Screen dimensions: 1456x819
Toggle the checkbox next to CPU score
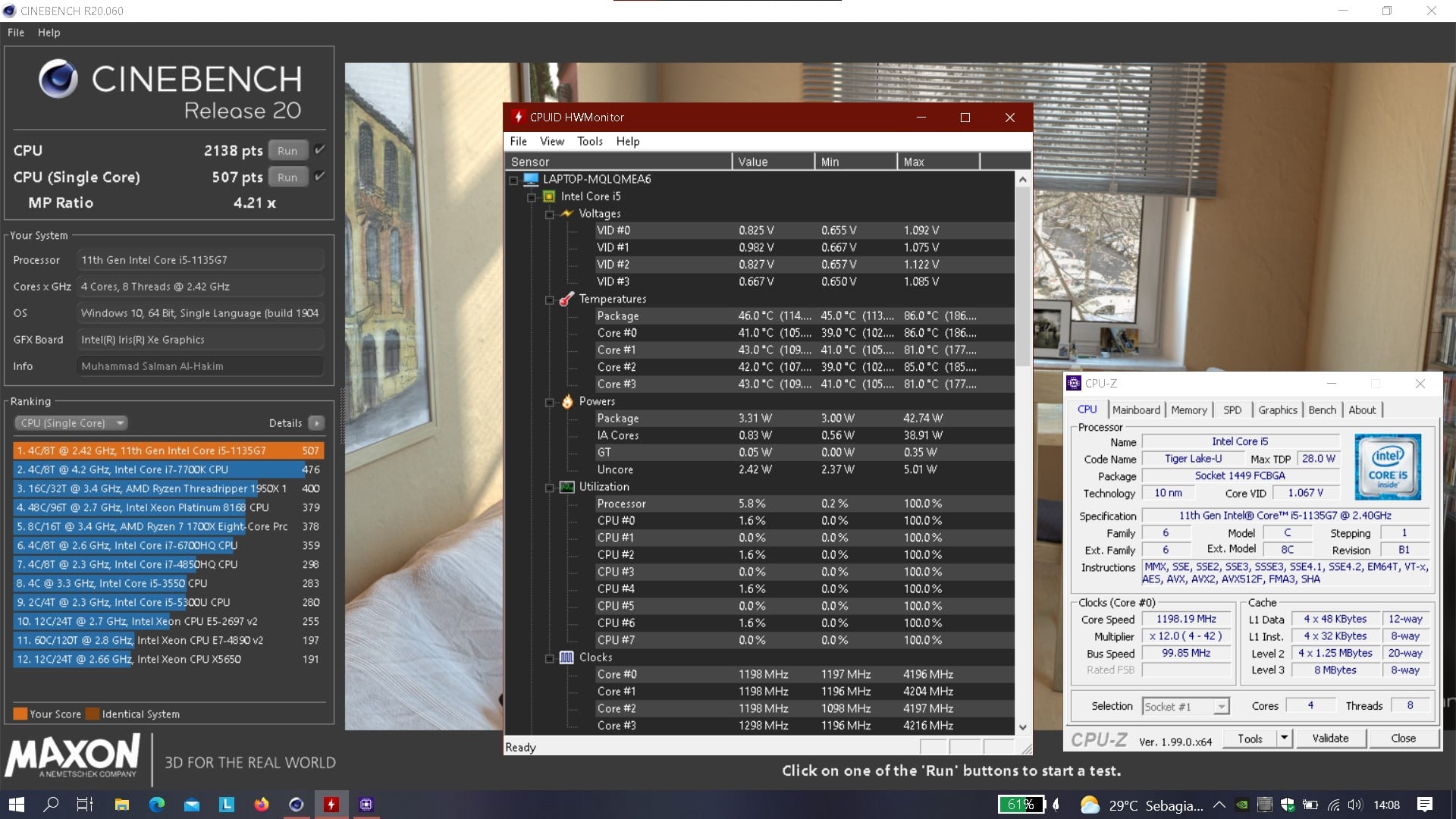tap(320, 149)
